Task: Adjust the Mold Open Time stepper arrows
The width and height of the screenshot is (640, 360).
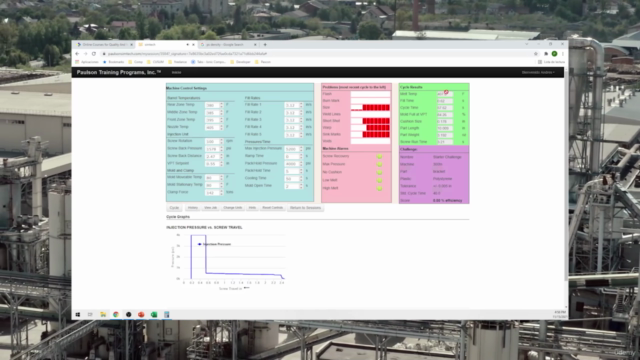Action: click(x=301, y=186)
